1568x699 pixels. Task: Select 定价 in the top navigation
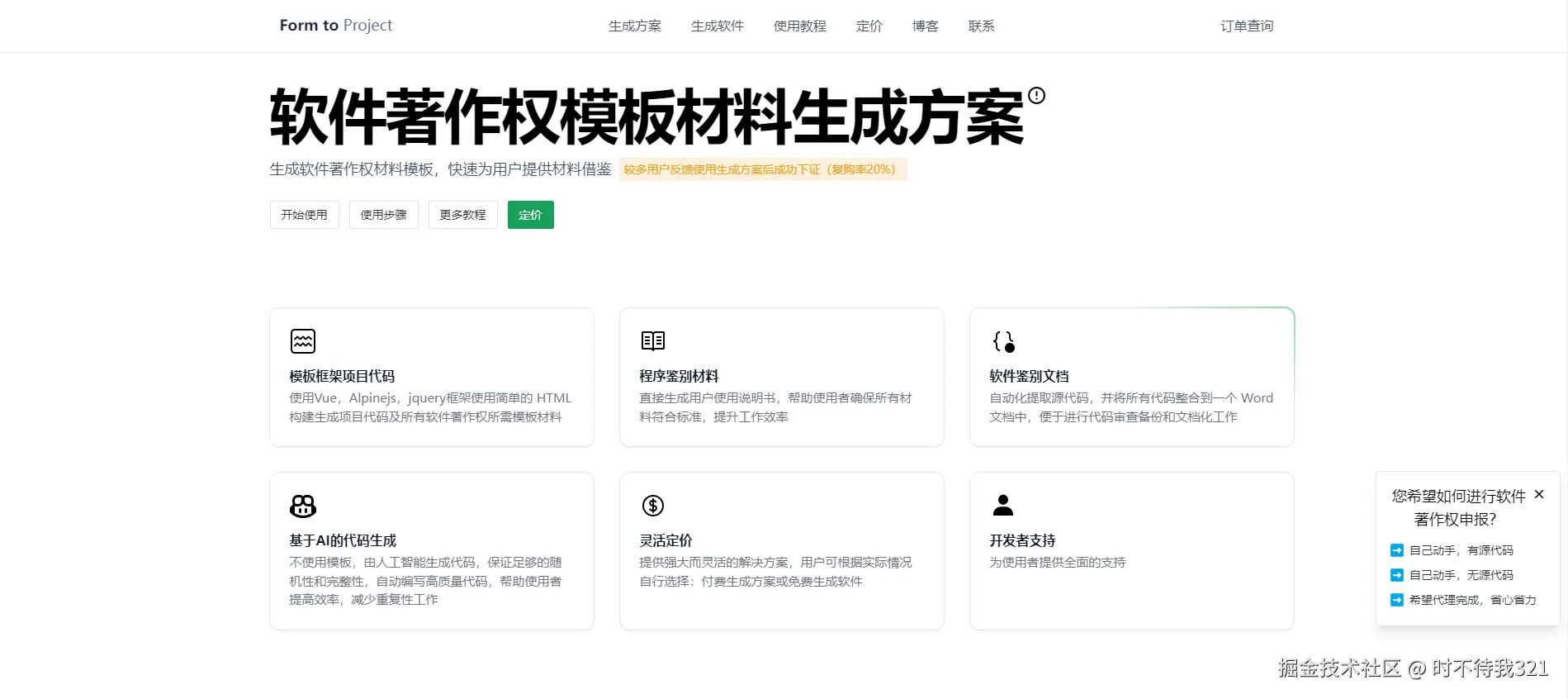[869, 26]
